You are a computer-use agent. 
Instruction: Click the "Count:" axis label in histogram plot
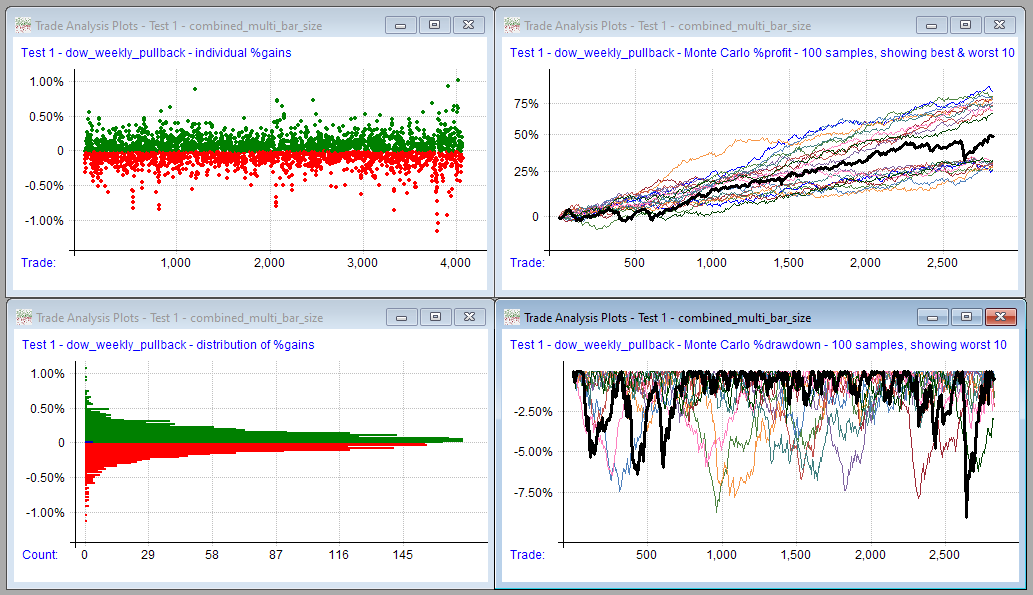click(39, 554)
